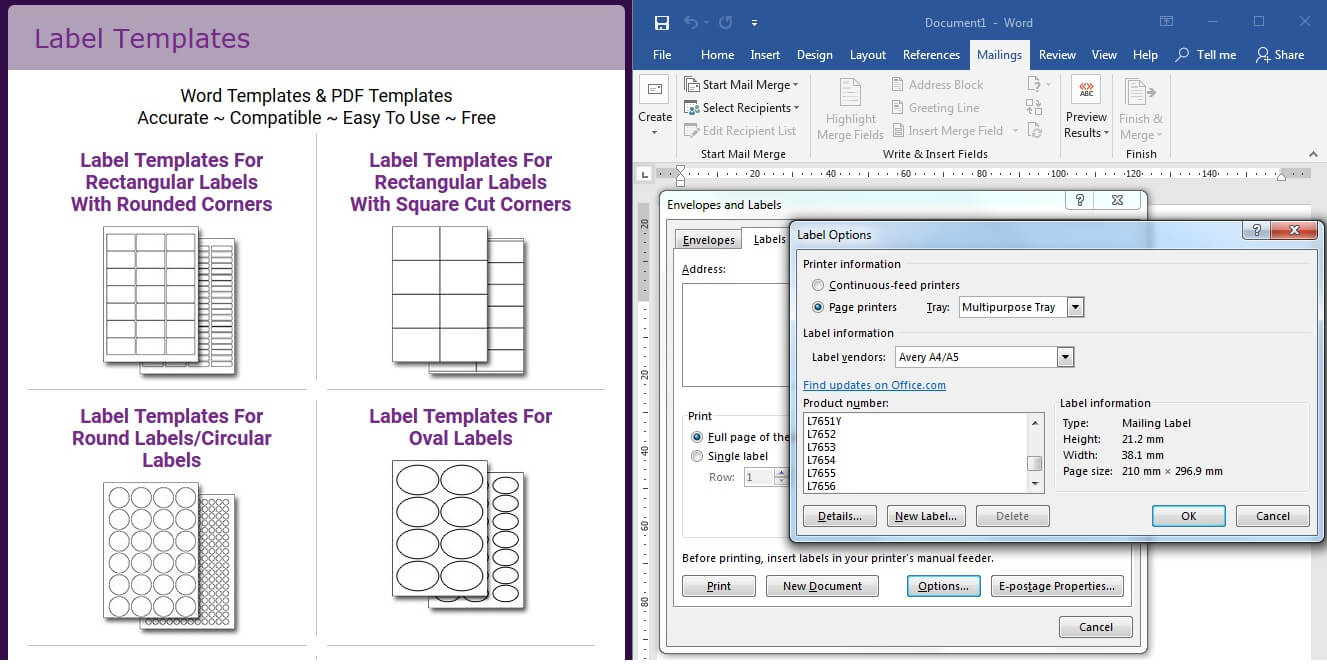
Task: Open the Preview Results dropdown arrow
Action: click(x=1106, y=133)
